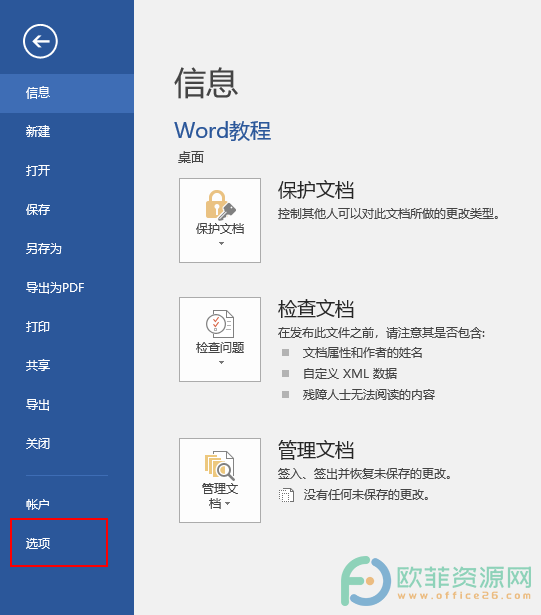
Task: Click the 管理文档 section heading
Action: pos(316,450)
